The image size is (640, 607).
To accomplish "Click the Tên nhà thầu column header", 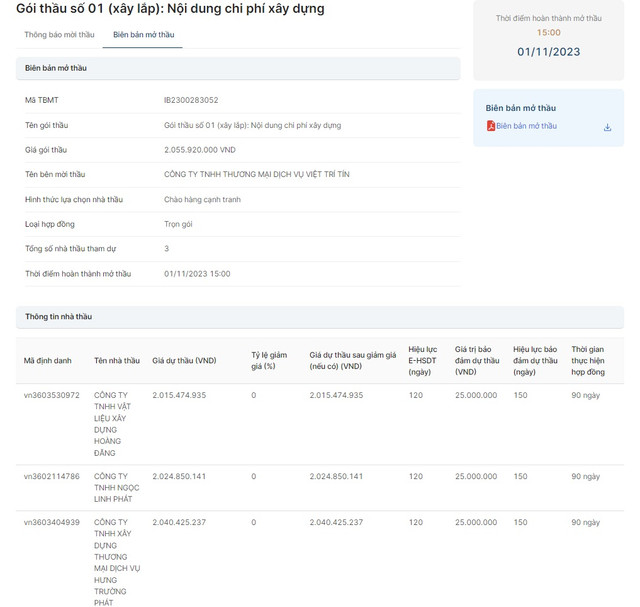I will (x=116, y=360).
